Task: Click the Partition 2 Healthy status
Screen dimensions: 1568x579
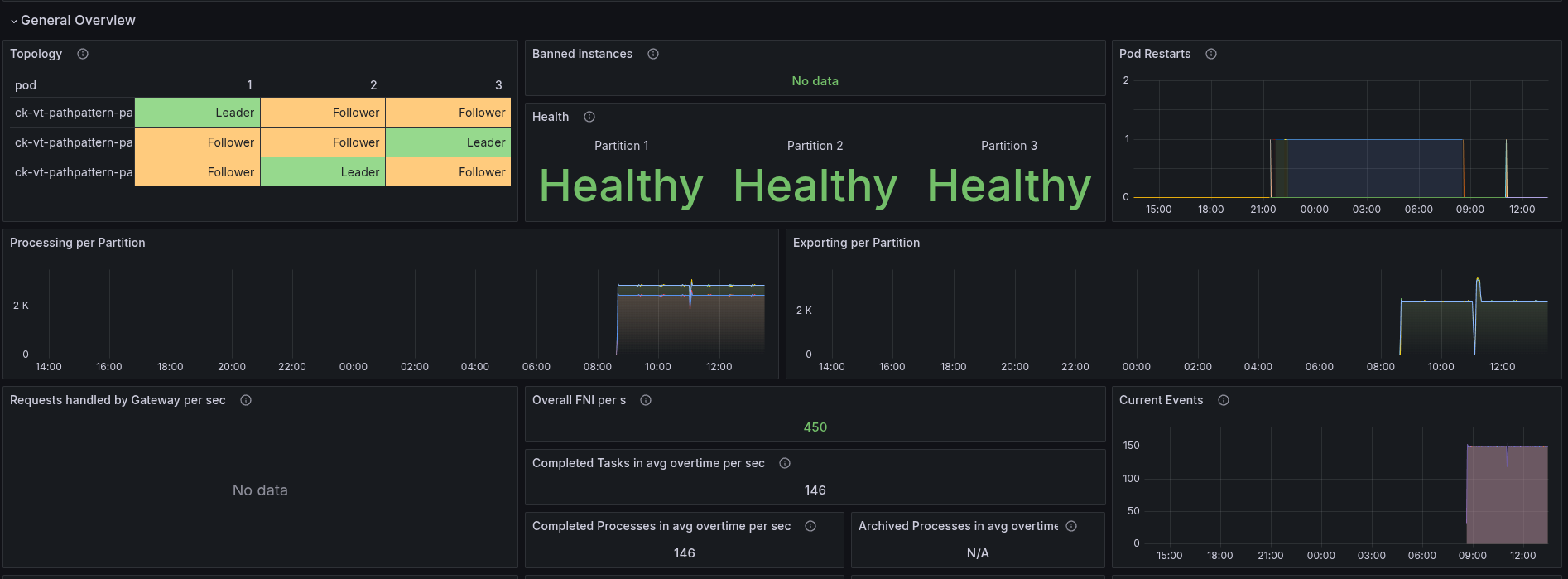Action: tap(815, 186)
